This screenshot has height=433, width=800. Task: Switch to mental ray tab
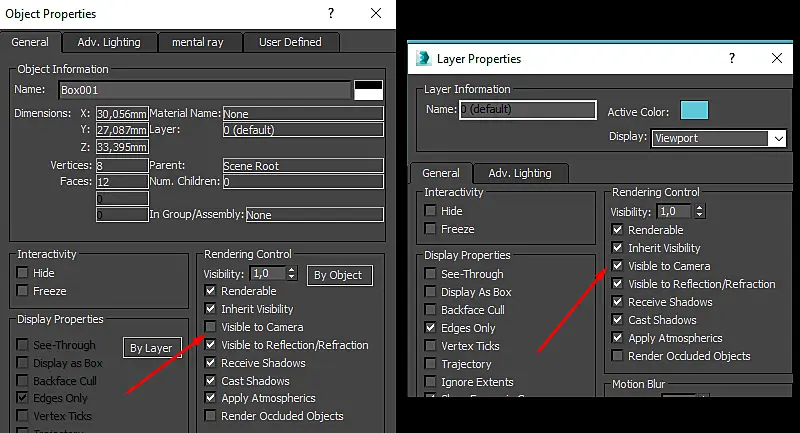click(x=197, y=42)
